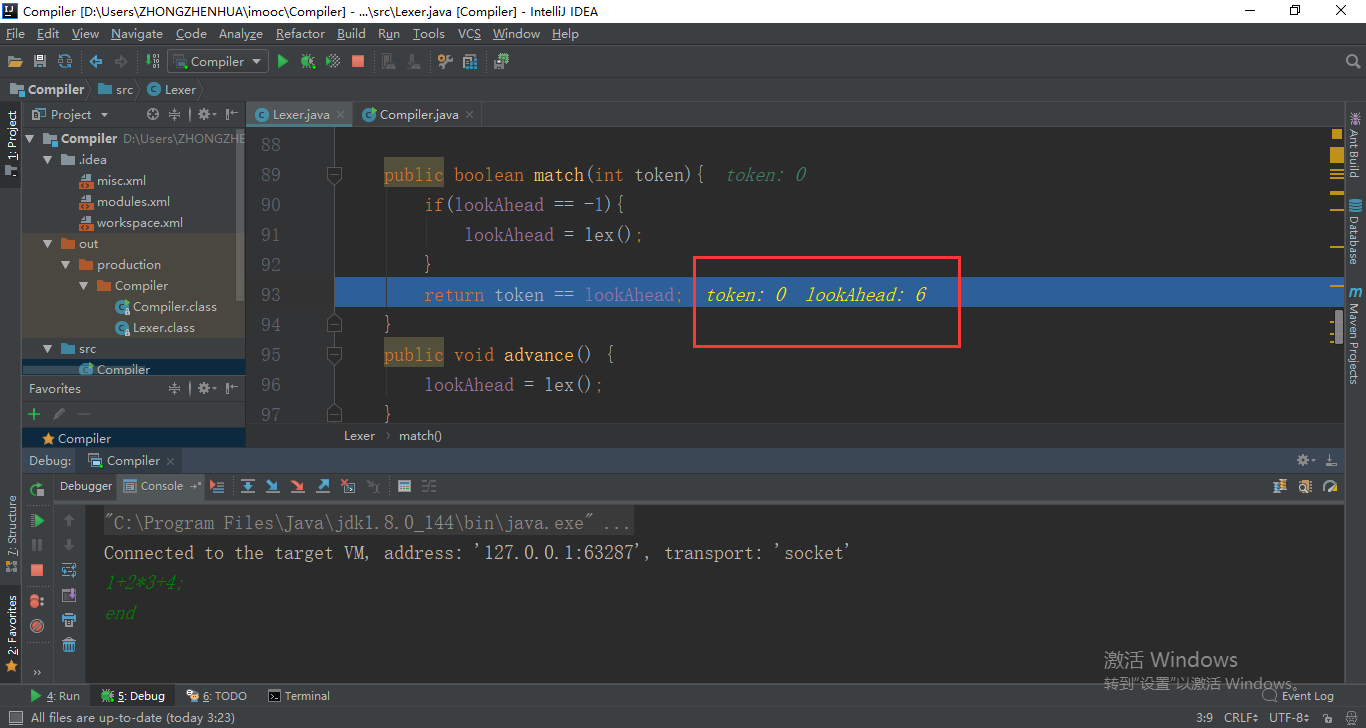Stop the process with the red square toolbar icon
This screenshot has width=1366, height=728.
click(x=358, y=61)
